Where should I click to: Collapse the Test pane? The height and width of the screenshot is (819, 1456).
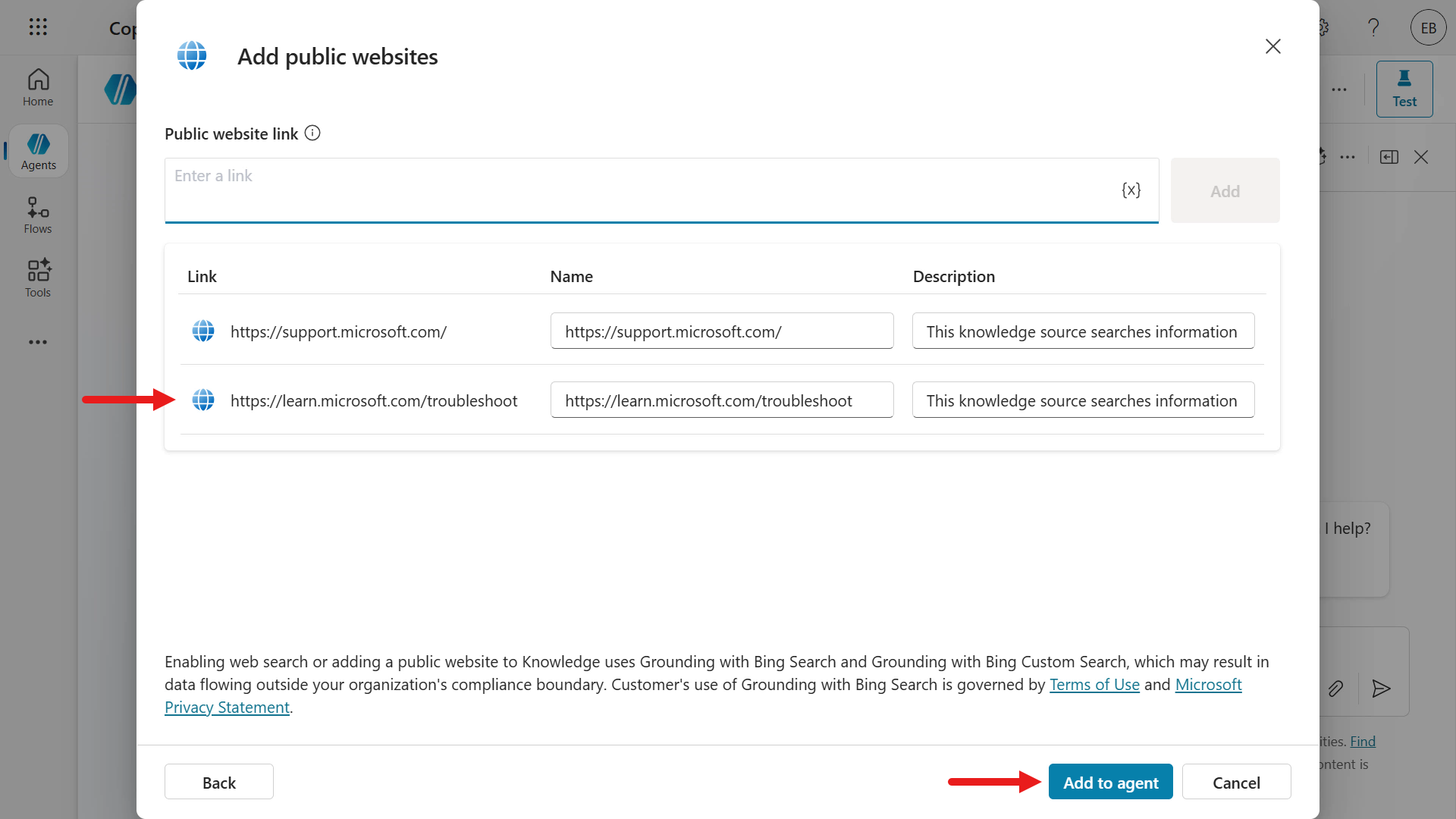point(1389,157)
